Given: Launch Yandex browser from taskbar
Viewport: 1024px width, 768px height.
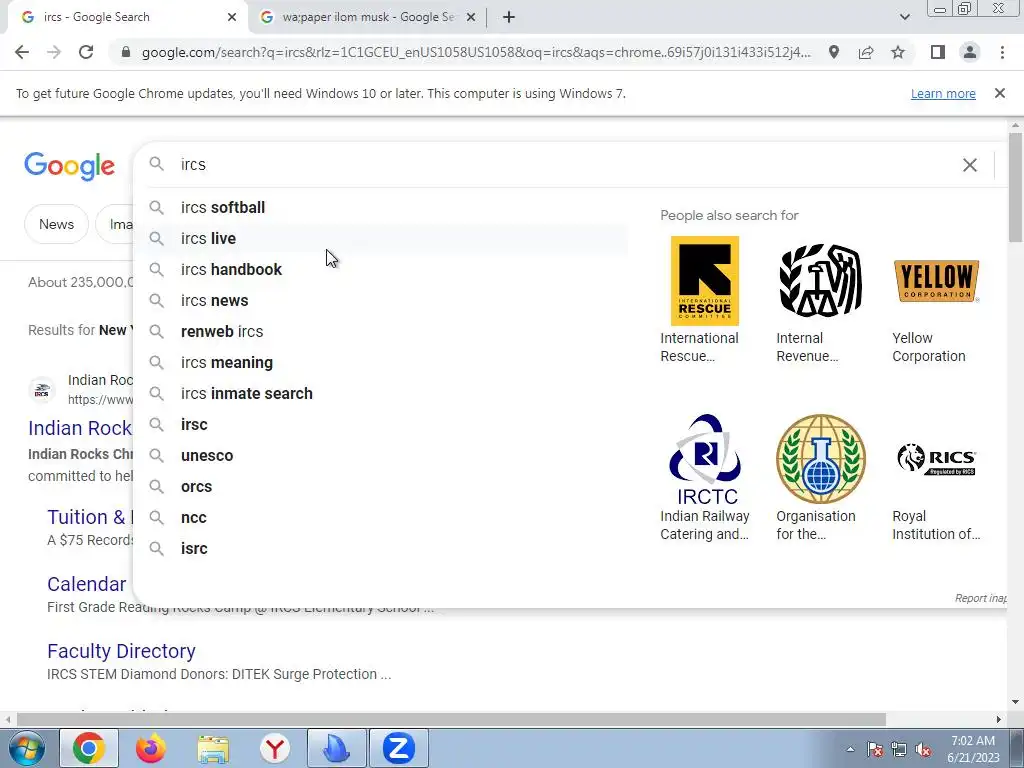Looking at the screenshot, I should pos(275,748).
